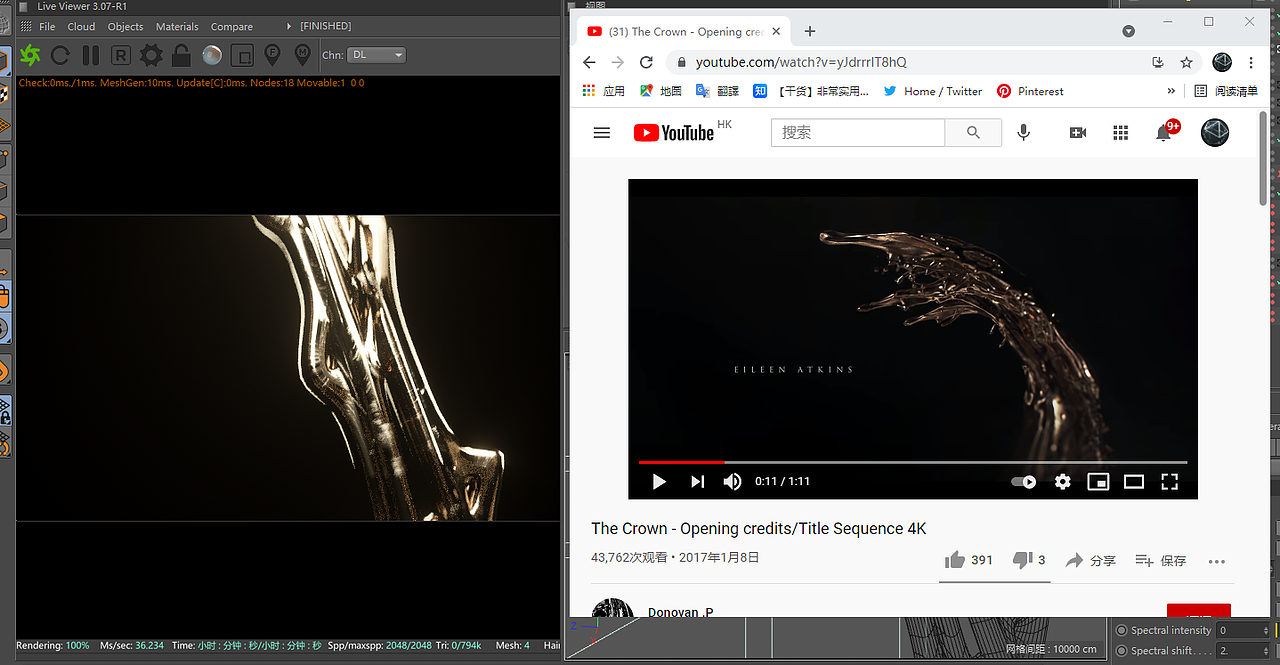1280x665 pixels.
Task: Open the Chrome profile avatar
Action: pyautogui.click(x=1222, y=62)
